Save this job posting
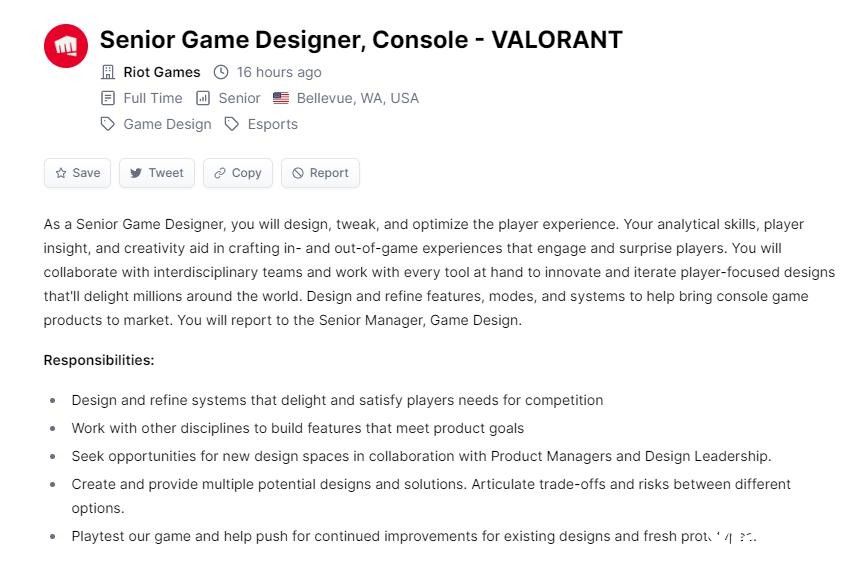 pyautogui.click(x=77, y=173)
